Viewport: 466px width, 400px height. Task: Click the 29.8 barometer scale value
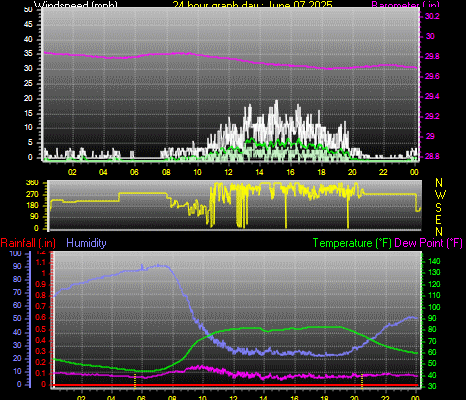(x=432, y=56)
